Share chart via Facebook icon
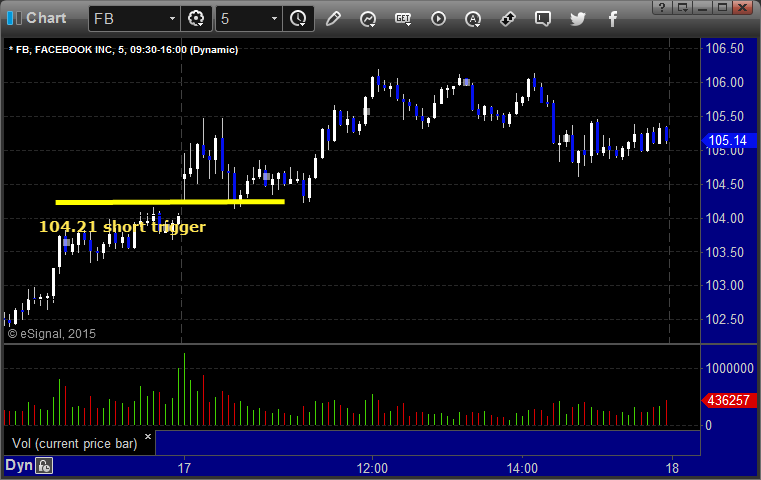 click(x=612, y=19)
